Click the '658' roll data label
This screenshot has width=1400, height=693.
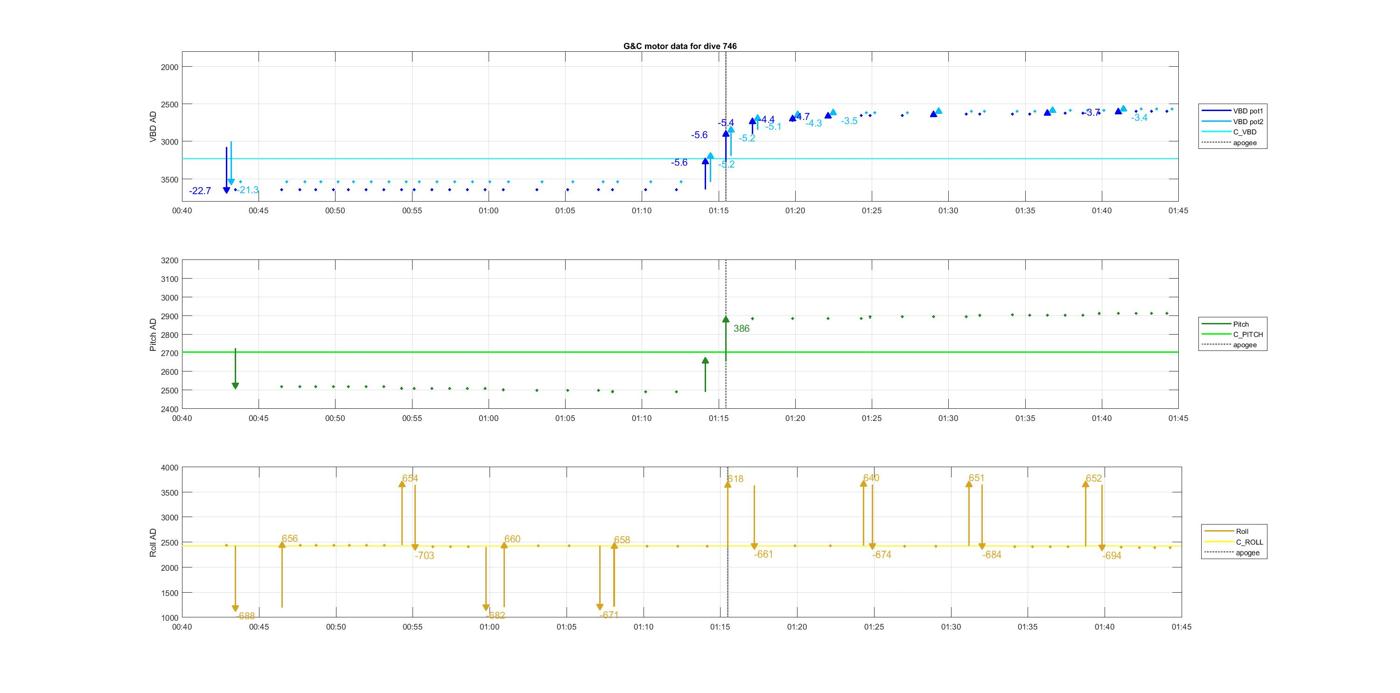[622, 540]
